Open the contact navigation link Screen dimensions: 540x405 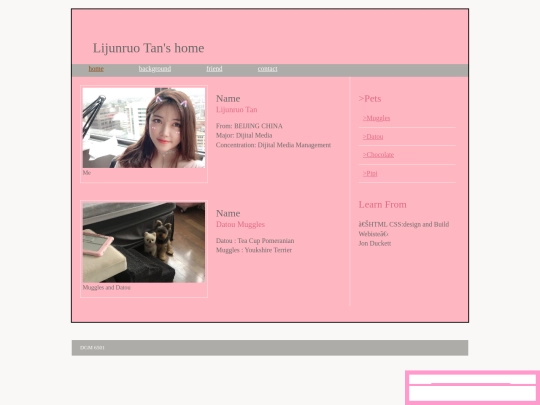pyautogui.click(x=267, y=69)
